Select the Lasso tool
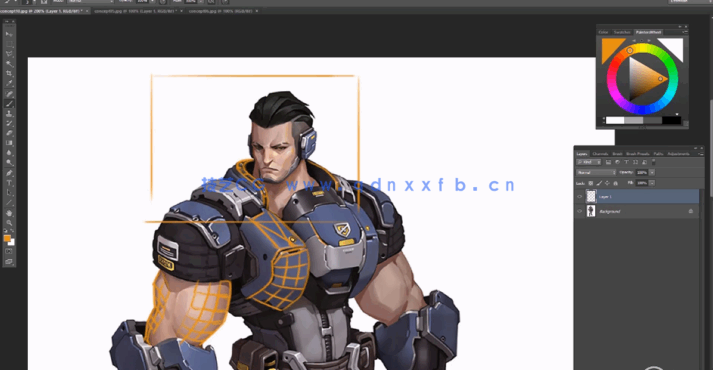713x370 pixels. click(x=9, y=54)
